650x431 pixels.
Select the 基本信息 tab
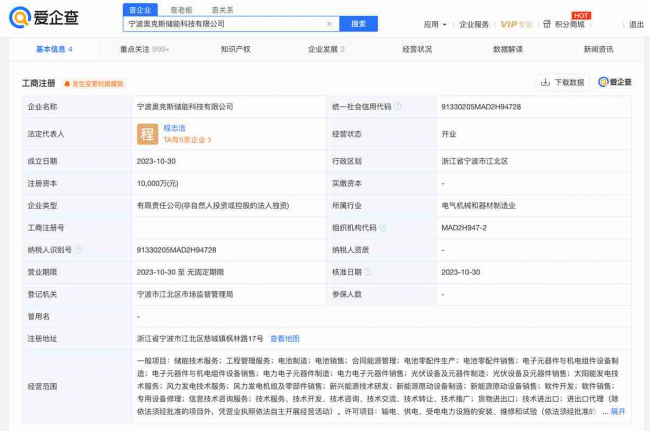coord(54,49)
